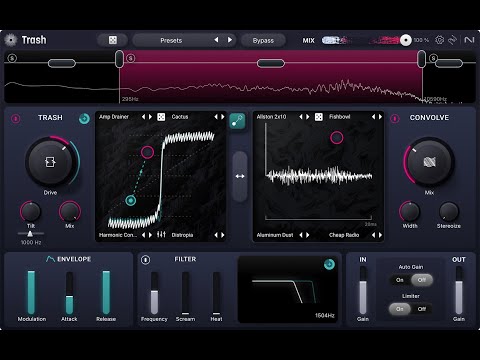
Task: Click the Distropia distortion label
Action: 182,235
